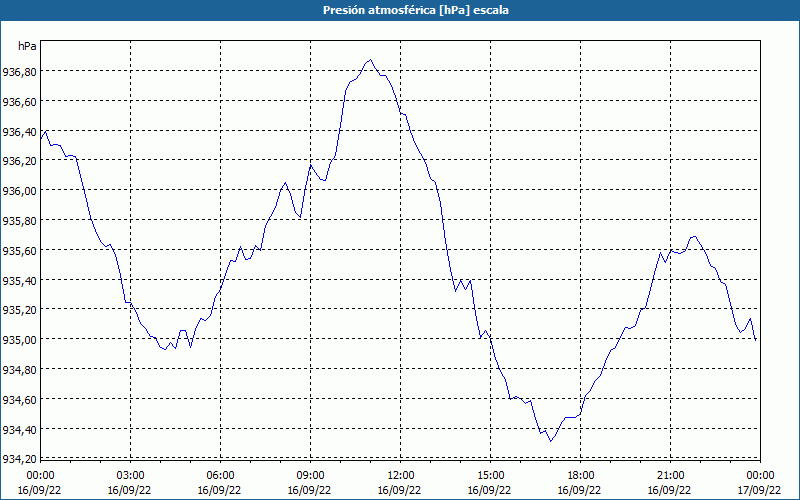Click the 934,60 axis value
800x500 pixels.
tap(19, 400)
